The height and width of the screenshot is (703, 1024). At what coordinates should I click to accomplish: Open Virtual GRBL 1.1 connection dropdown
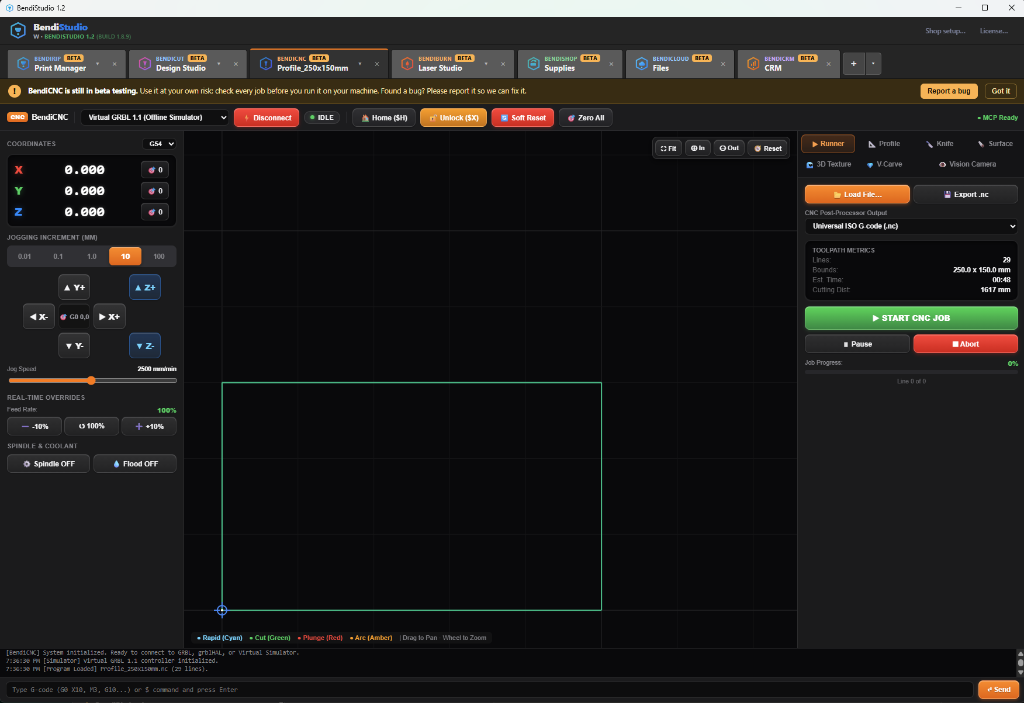(x=154, y=118)
